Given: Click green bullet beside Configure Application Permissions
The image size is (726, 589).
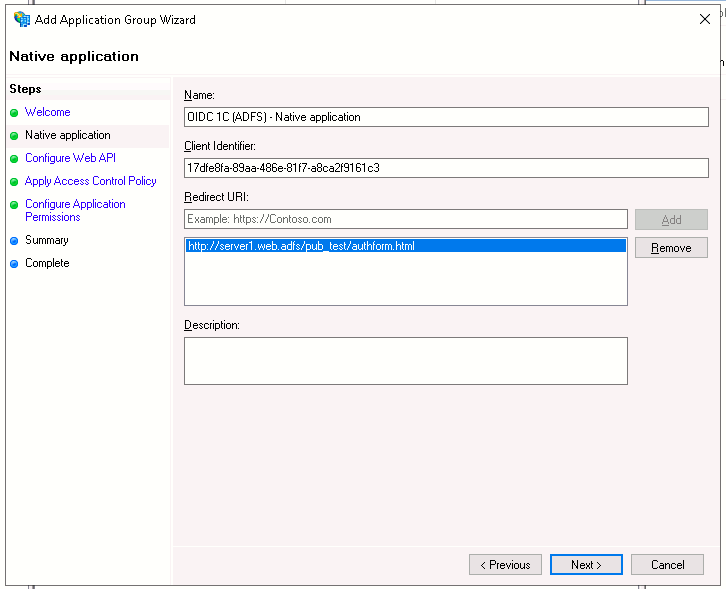Looking at the screenshot, I should click(x=14, y=205).
